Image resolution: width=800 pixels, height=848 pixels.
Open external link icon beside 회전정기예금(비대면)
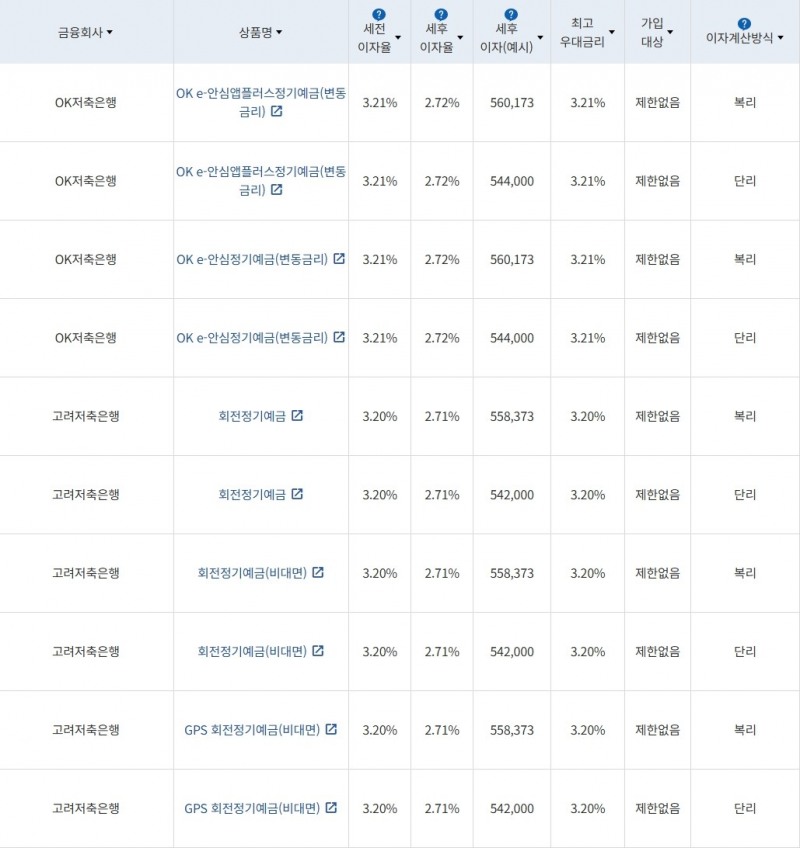tap(318, 573)
